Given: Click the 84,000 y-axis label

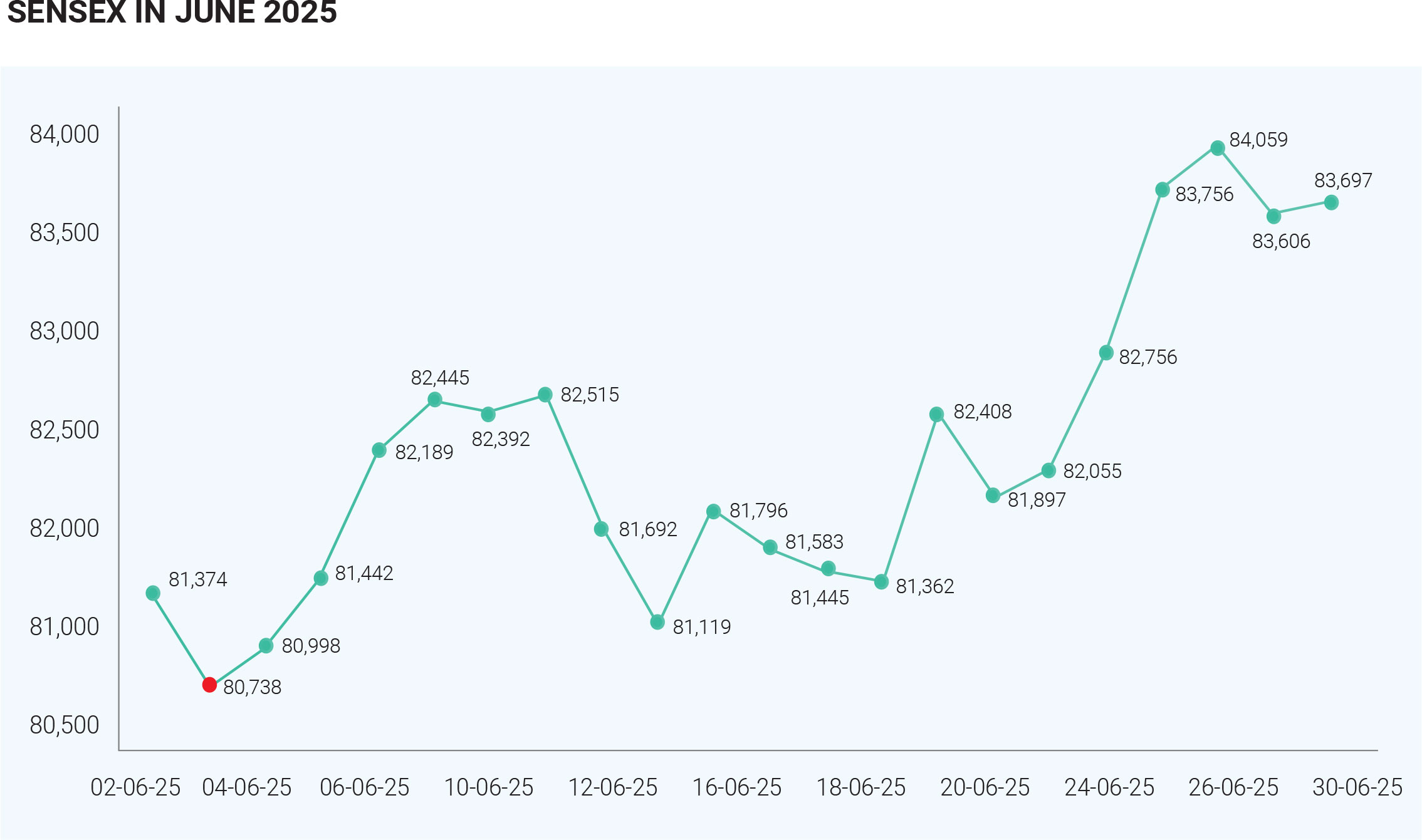Looking at the screenshot, I should (x=65, y=135).
